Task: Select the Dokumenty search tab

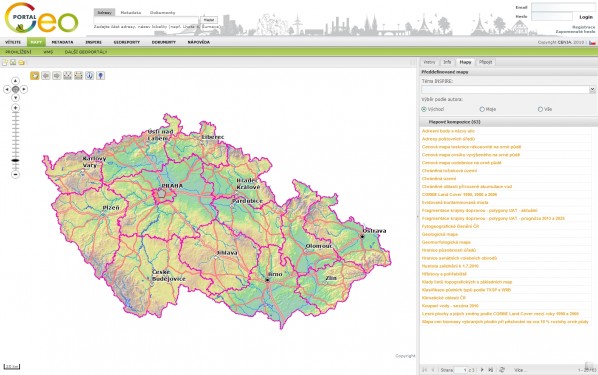Action: pyautogui.click(x=162, y=13)
